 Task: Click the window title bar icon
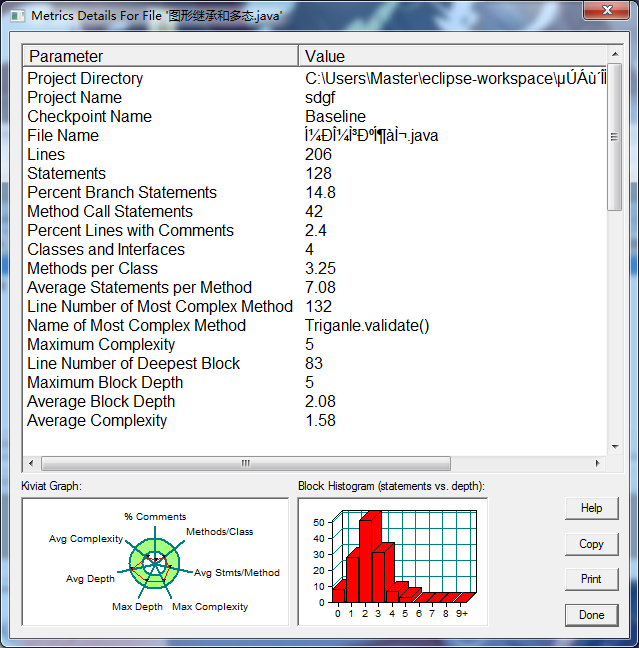[17, 16]
